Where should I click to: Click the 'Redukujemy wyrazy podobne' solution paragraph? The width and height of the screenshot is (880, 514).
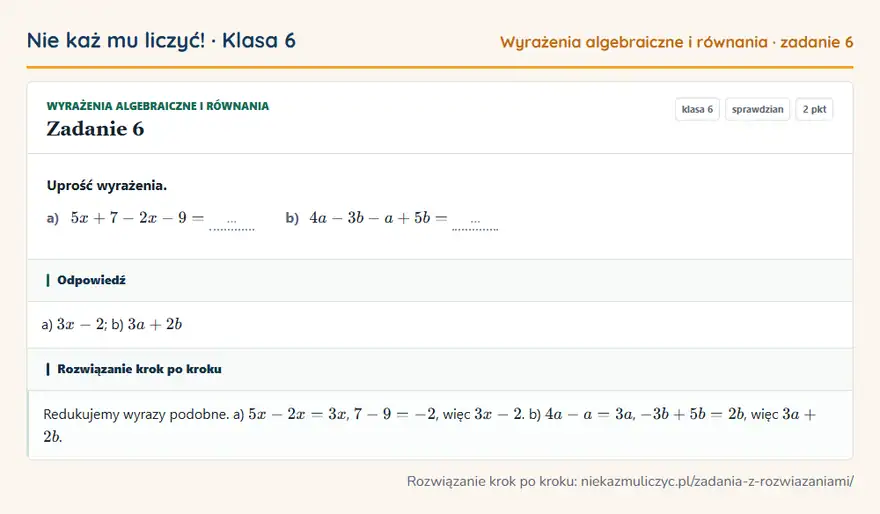429,425
